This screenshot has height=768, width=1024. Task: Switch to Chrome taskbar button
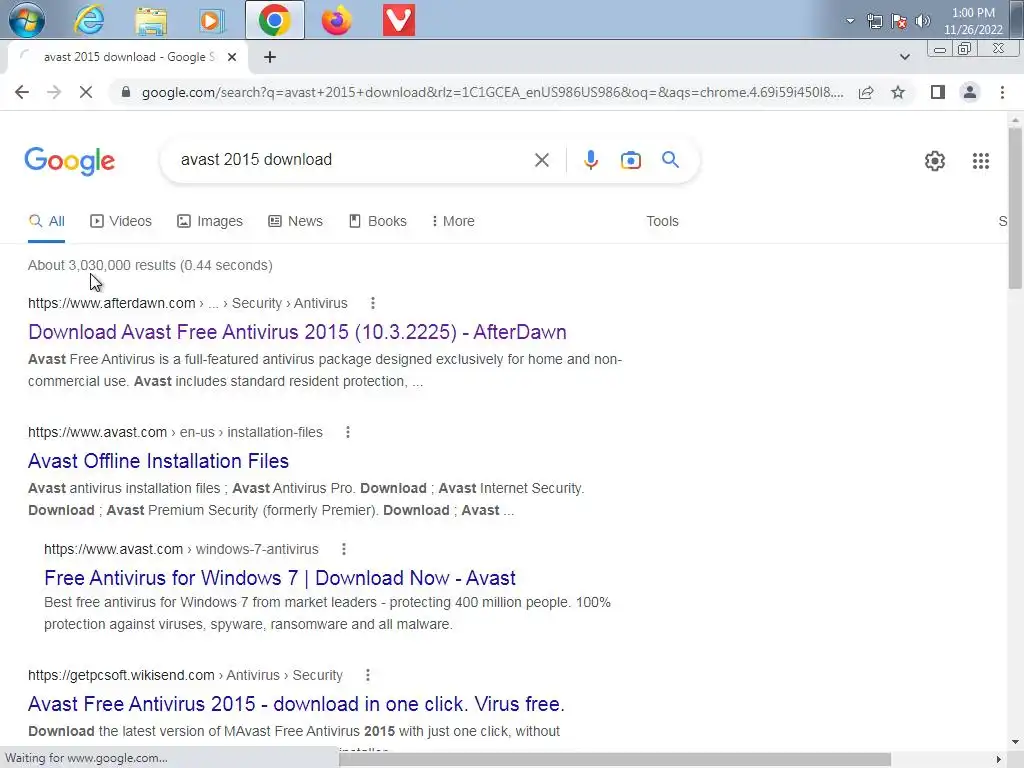[x=275, y=20]
